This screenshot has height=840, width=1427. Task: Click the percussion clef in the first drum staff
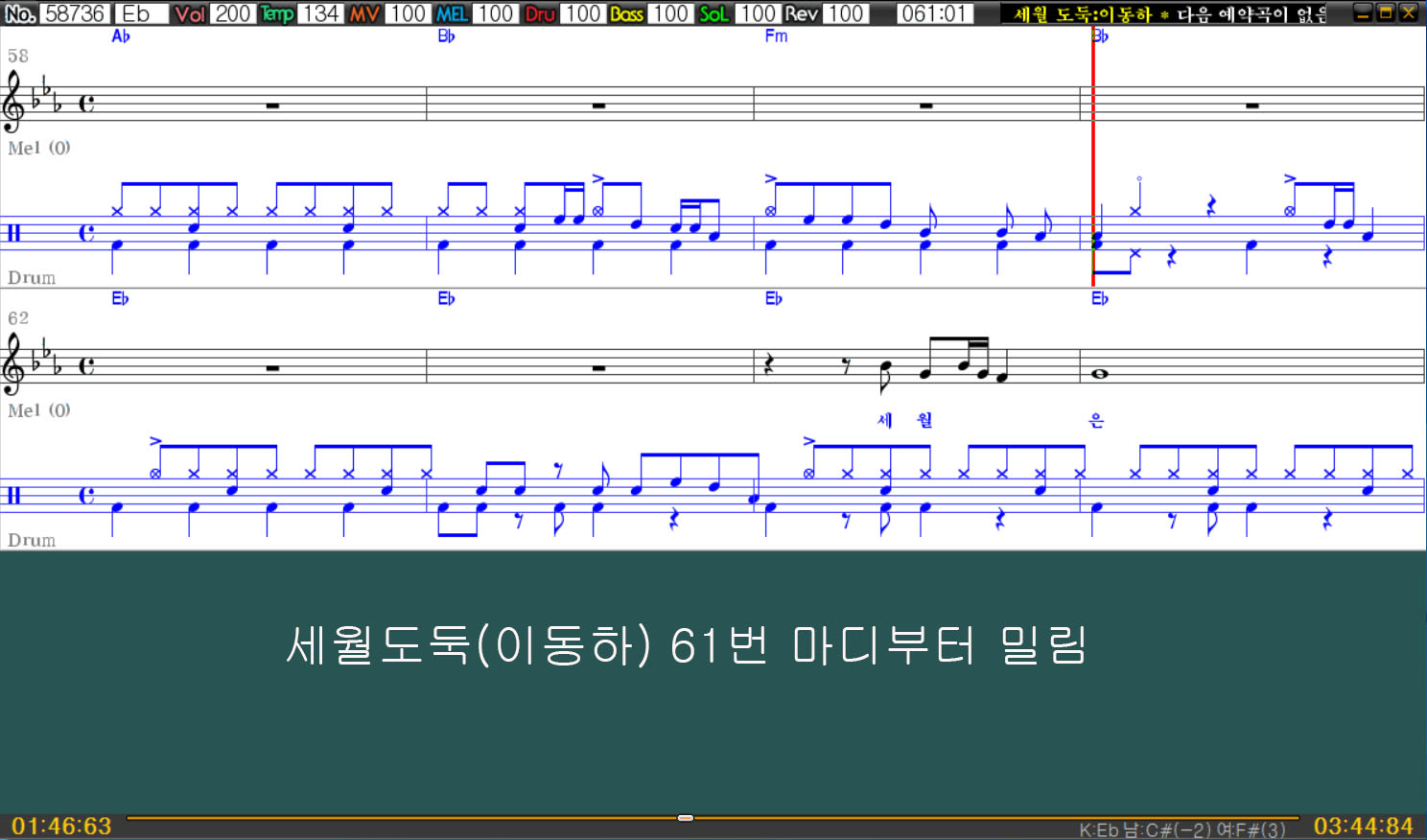pyautogui.click(x=13, y=233)
